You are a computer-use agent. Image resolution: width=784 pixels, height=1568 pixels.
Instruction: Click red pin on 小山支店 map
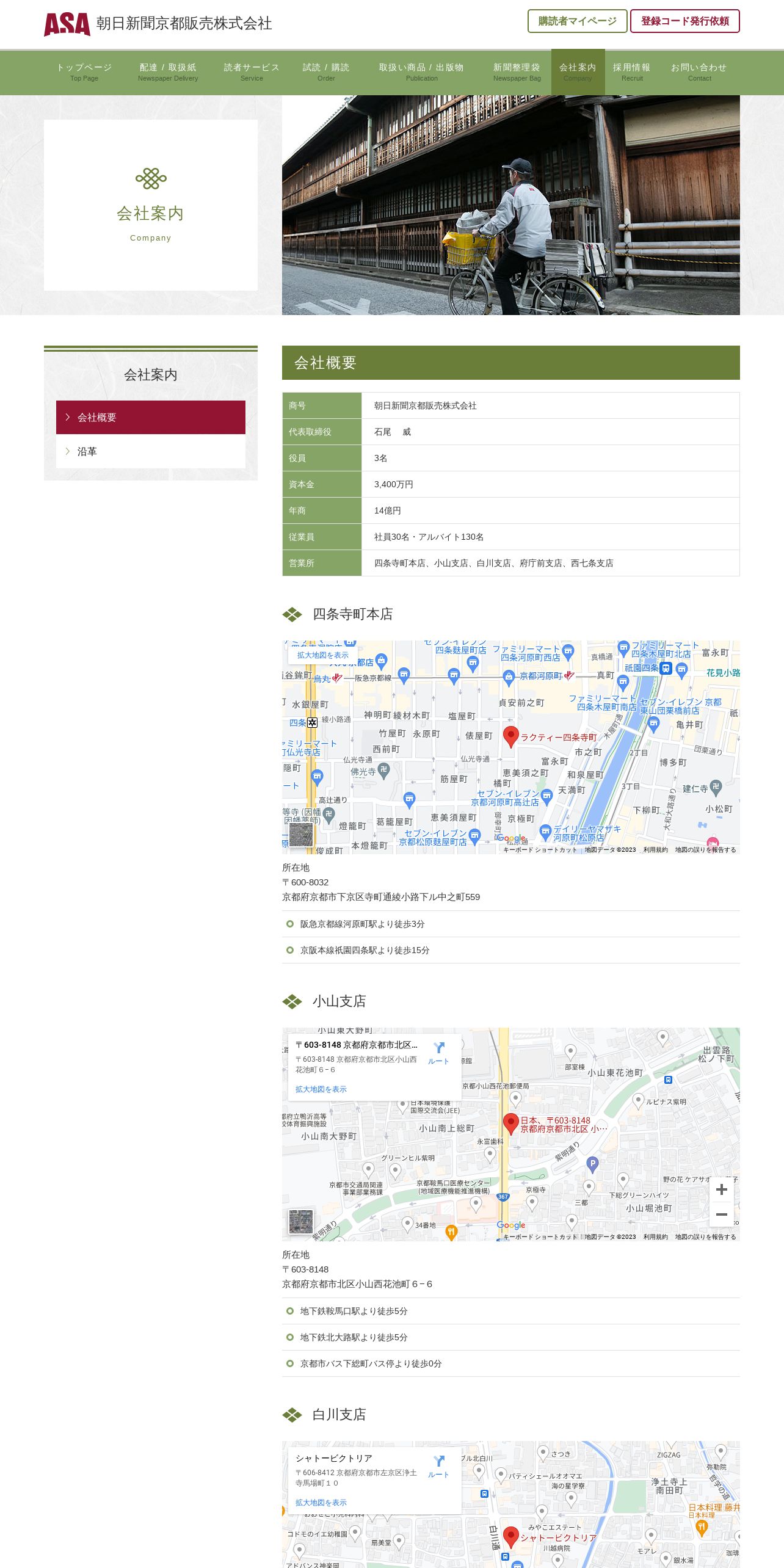pyautogui.click(x=510, y=1125)
